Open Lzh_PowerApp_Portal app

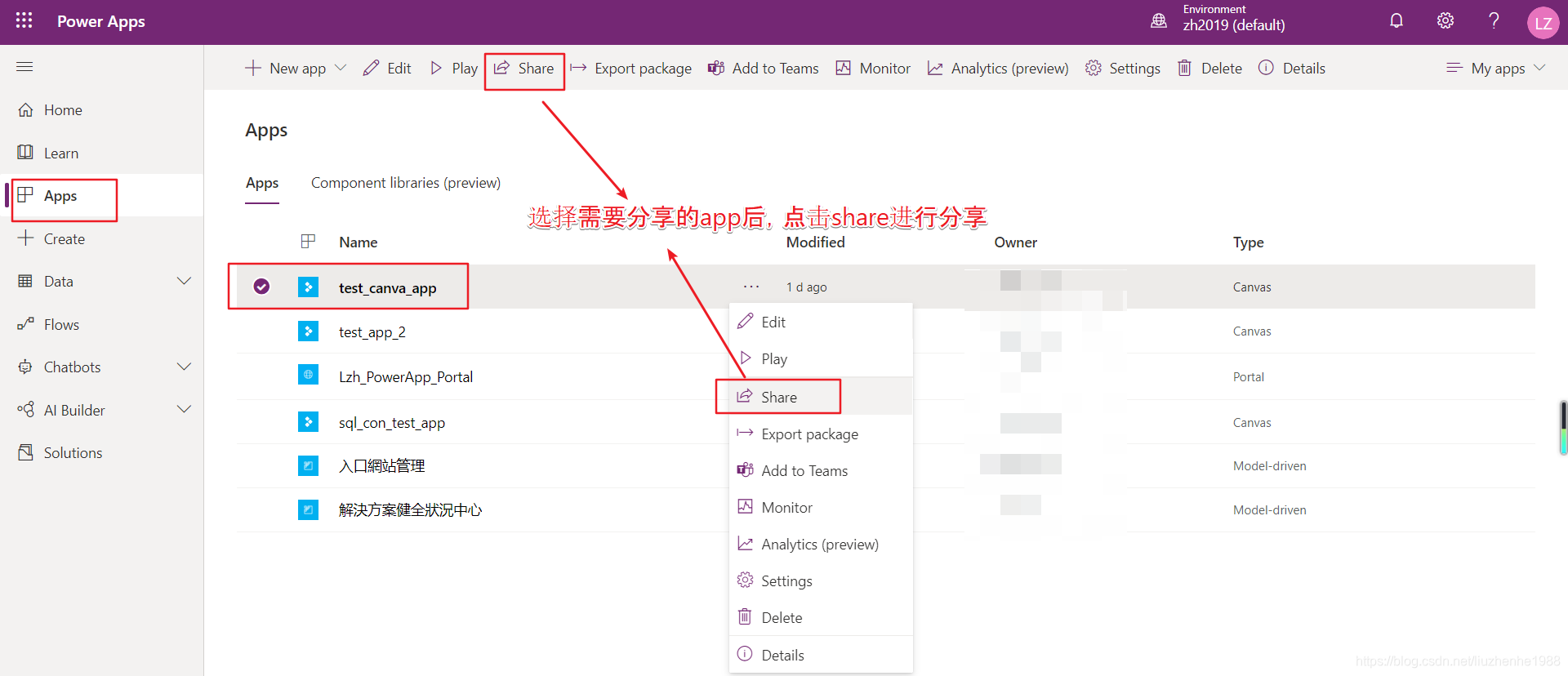pyautogui.click(x=406, y=377)
